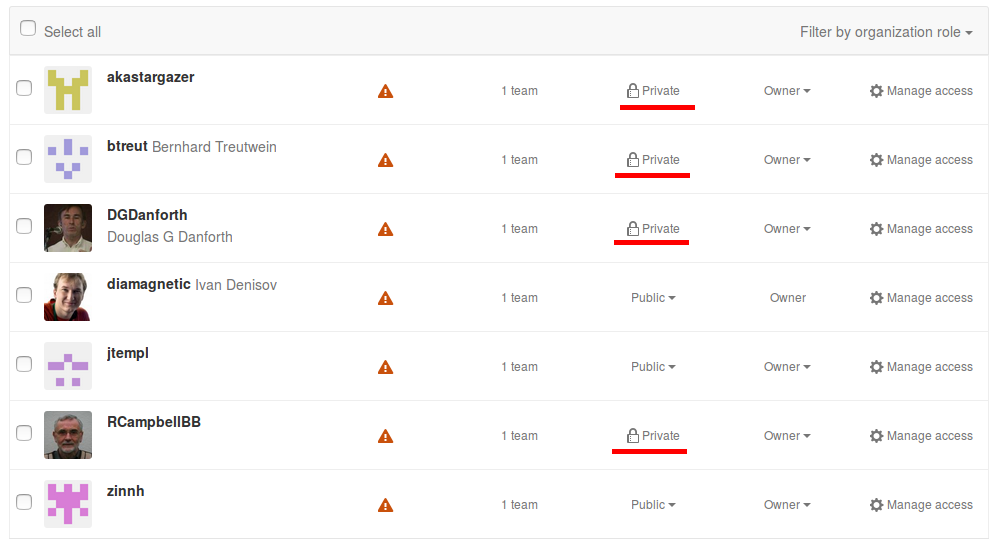Check the Select all checkbox
The width and height of the screenshot is (1002, 549).
28,29
